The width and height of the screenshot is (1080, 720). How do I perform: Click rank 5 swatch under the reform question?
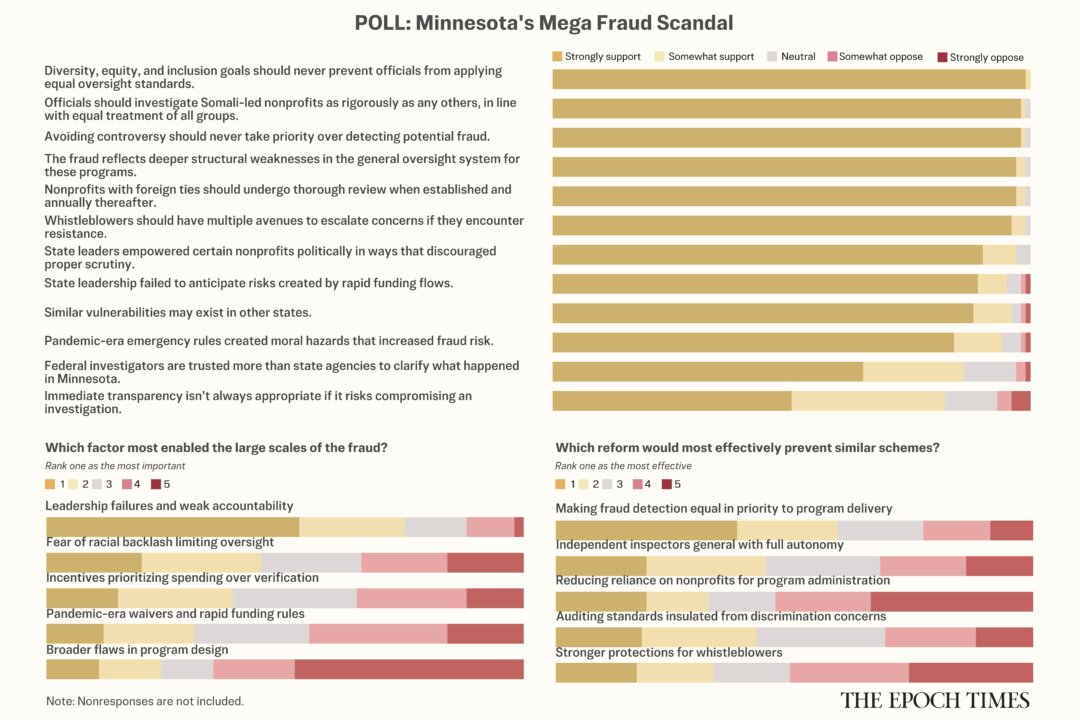click(667, 485)
